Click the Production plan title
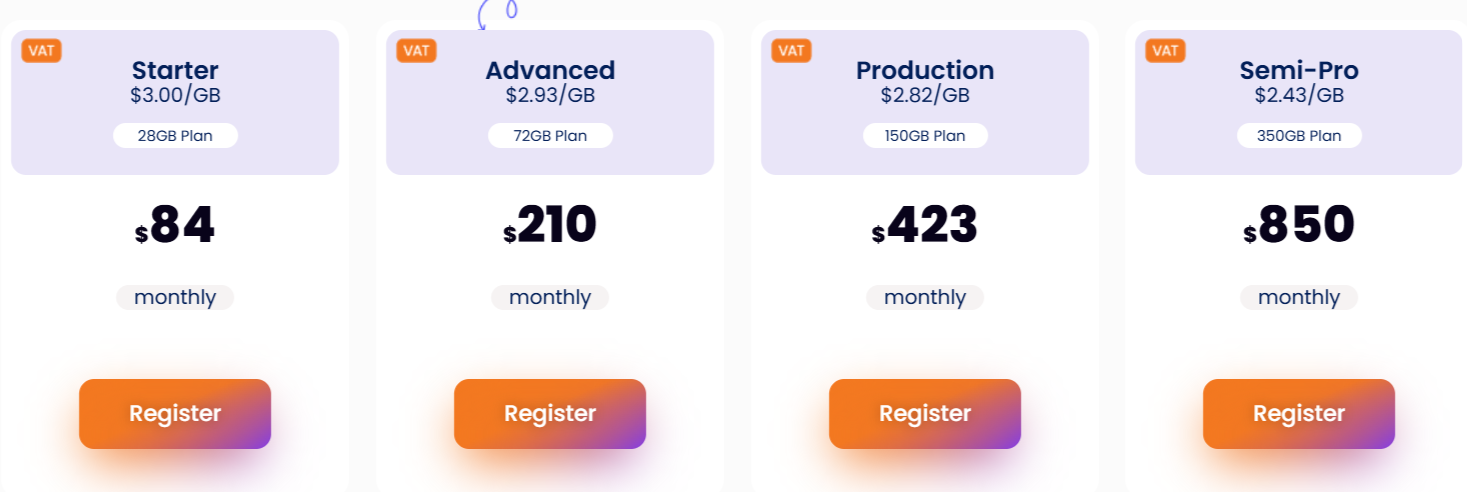This screenshot has width=1467, height=492. click(x=925, y=70)
